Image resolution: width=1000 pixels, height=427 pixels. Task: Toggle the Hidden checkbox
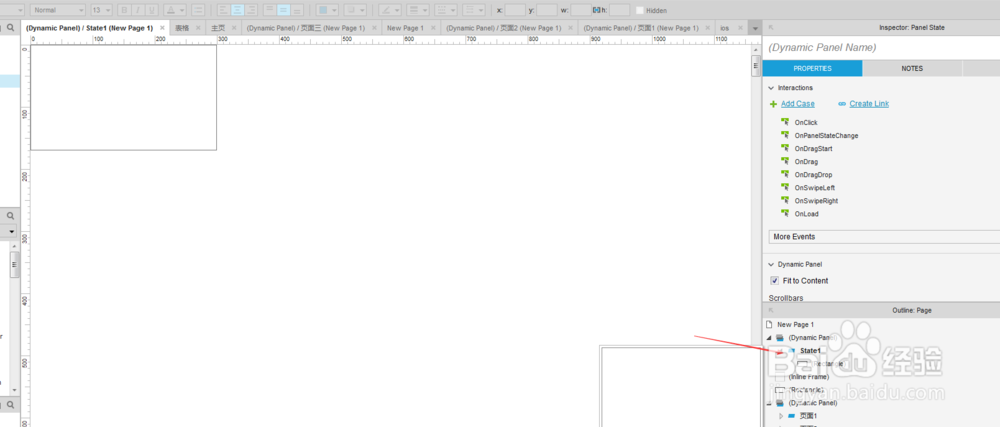(640, 10)
